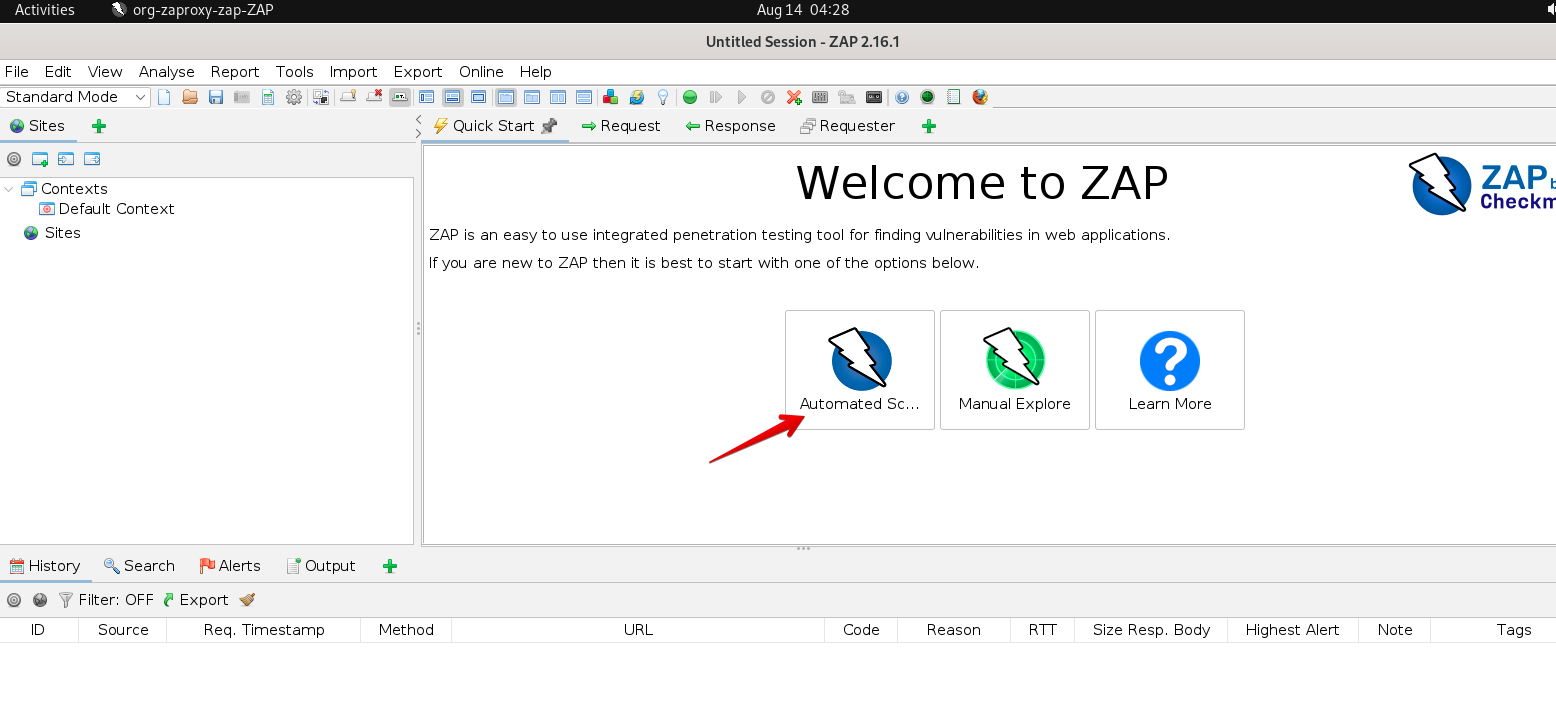Toggle the History Filter: OFF button
This screenshot has width=1556, height=723.
pyautogui.click(x=106, y=600)
